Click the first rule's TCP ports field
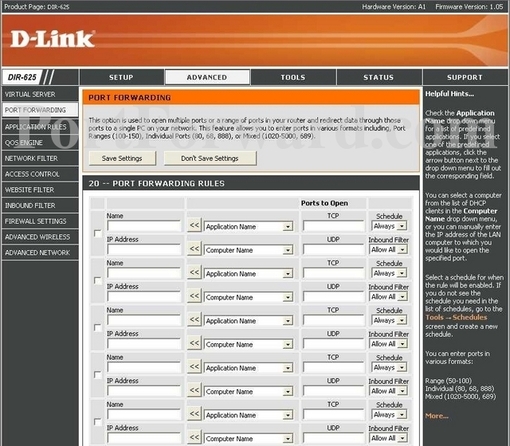This screenshot has height=446, width=510. (x=334, y=226)
